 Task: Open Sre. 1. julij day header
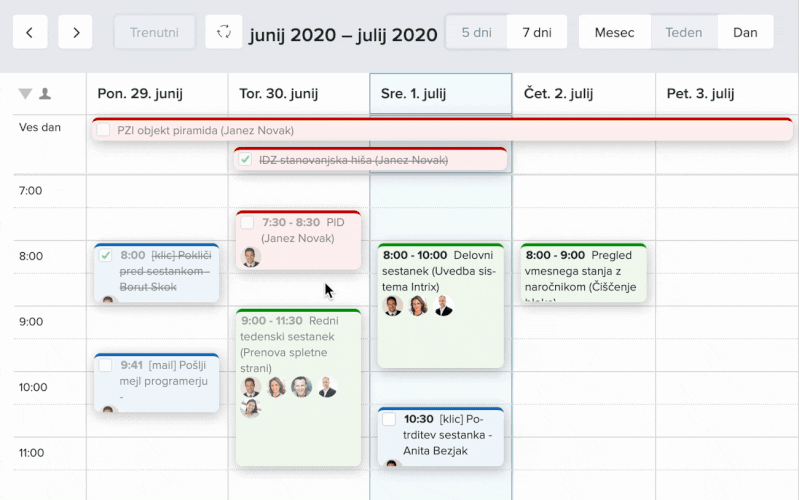[415, 94]
